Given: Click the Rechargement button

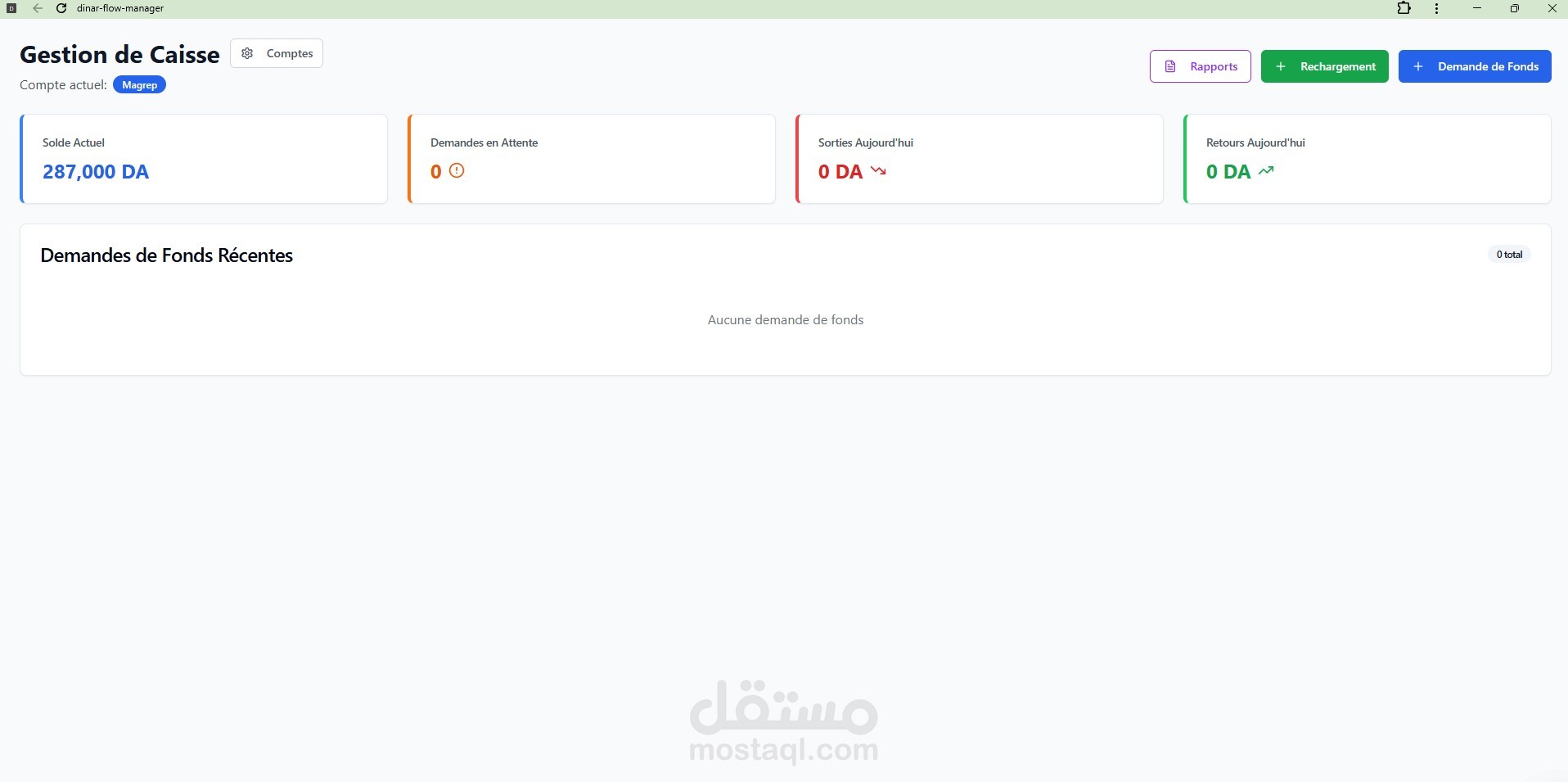Looking at the screenshot, I should point(1325,66).
